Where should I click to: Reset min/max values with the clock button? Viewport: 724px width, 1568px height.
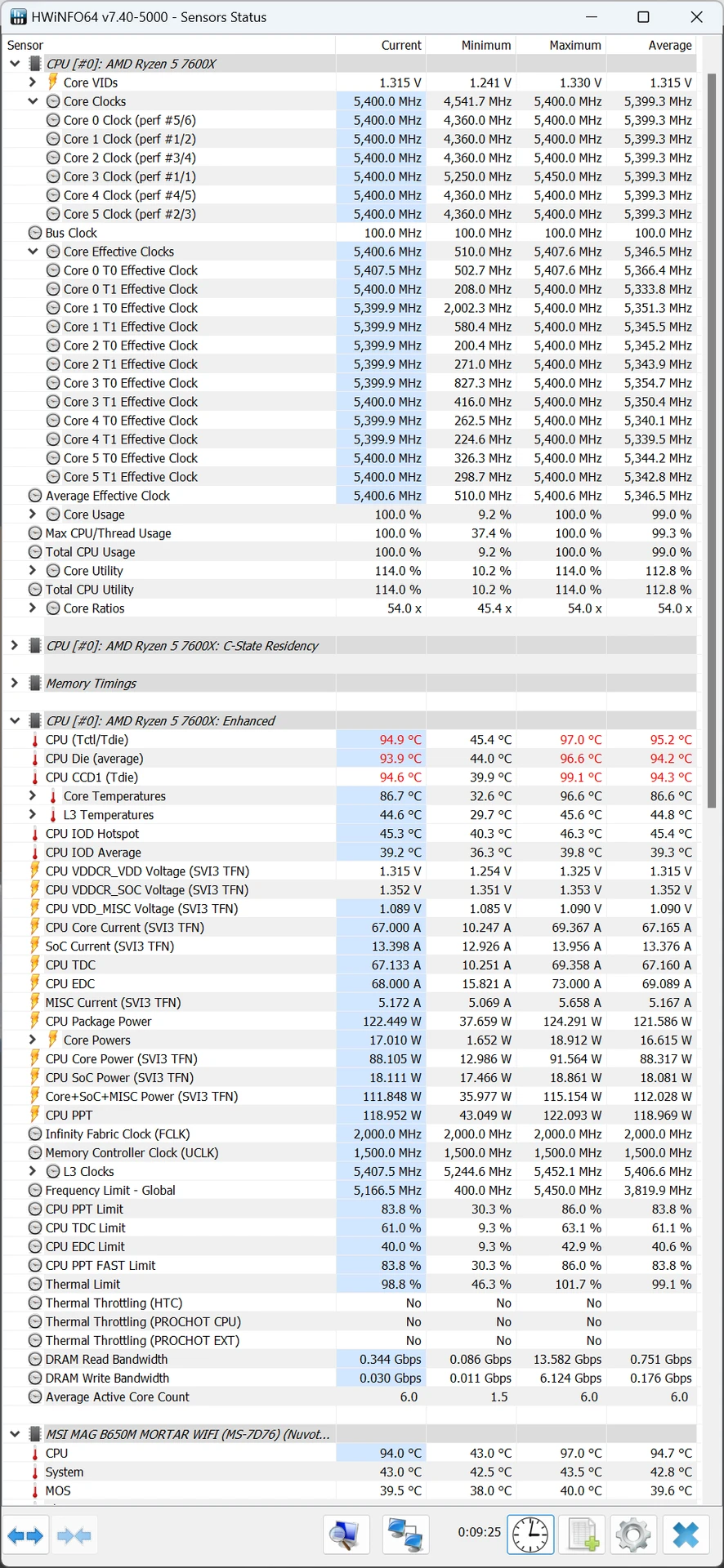coord(530,1536)
